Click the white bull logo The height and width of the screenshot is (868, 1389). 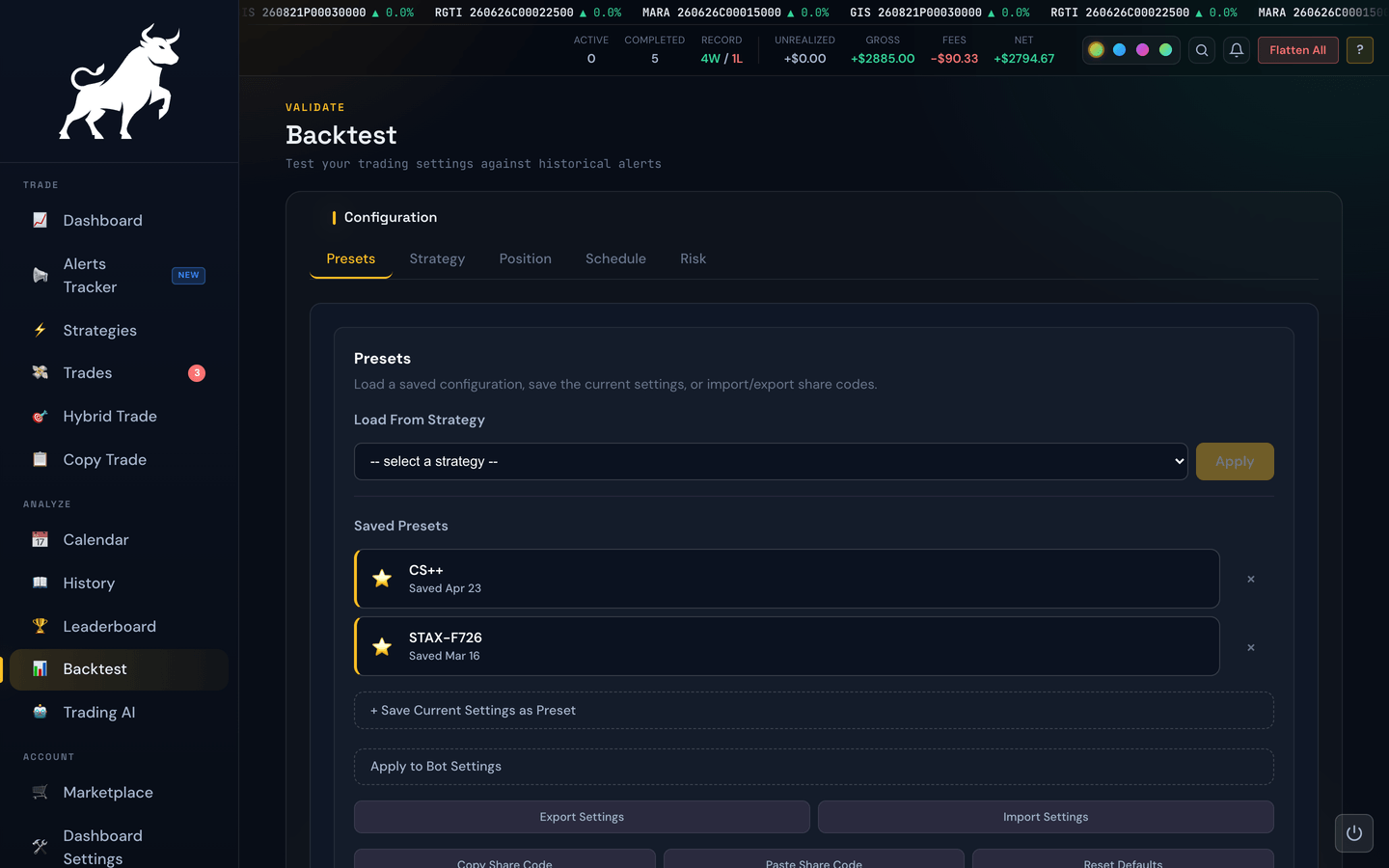click(x=120, y=82)
